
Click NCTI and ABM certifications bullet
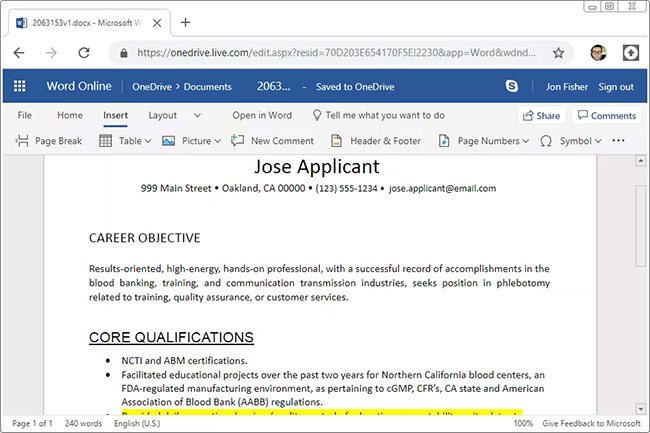[184, 360]
